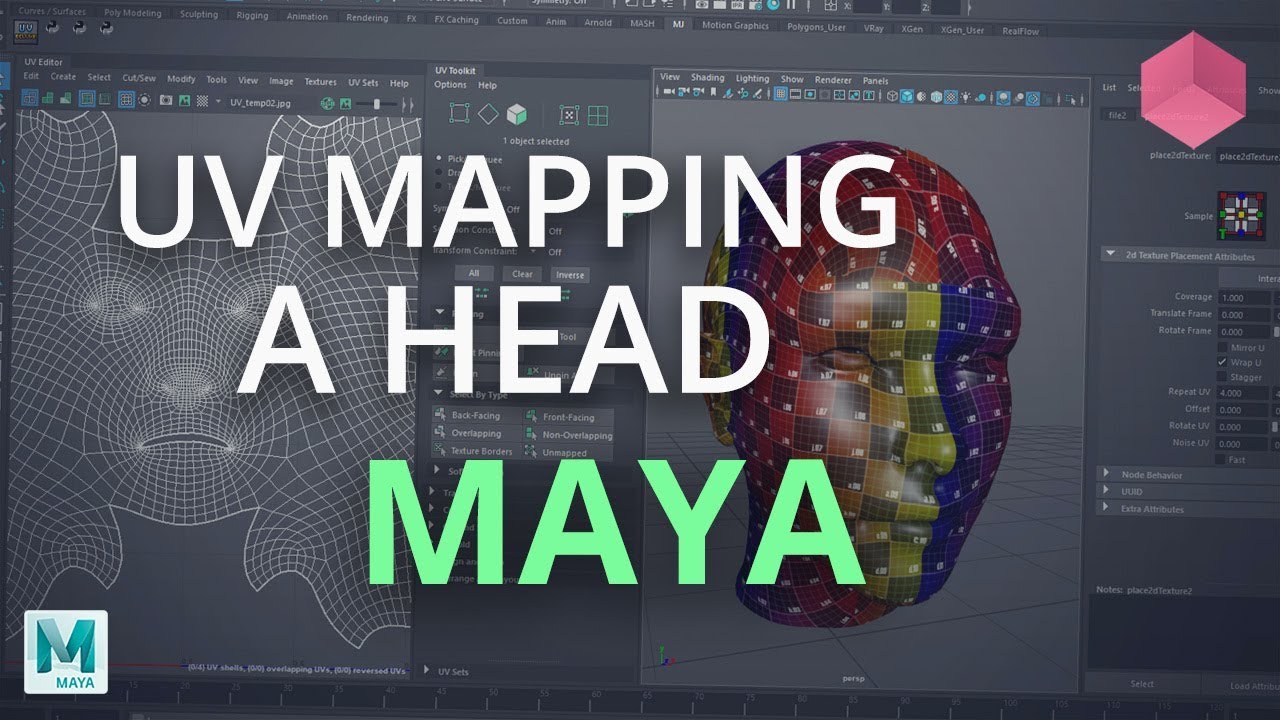Open texture list dropdown beside UV_temp02.jpg
Viewport: 1280px width, 720px height.
(218, 101)
